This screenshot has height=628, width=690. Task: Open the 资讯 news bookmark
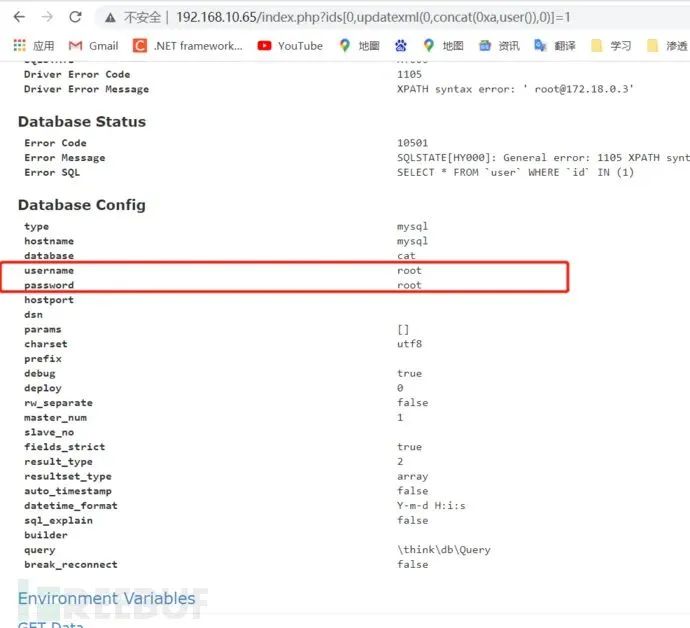499,46
